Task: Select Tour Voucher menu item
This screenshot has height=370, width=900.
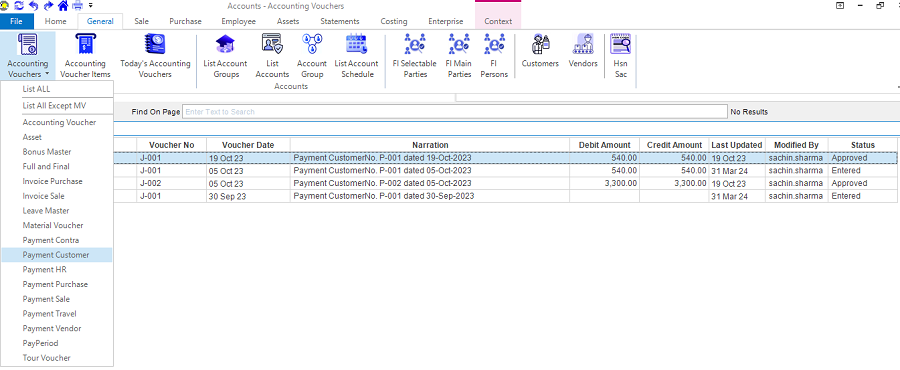Action: 57,358
